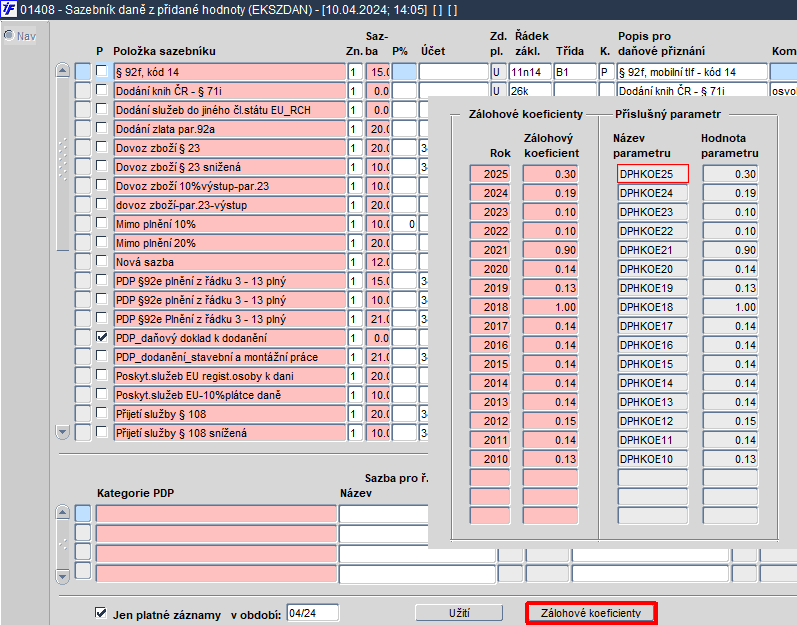Image resolution: width=797 pixels, height=625 pixels.
Task: Click the 2024 year cell in coefficients
Action: point(490,193)
